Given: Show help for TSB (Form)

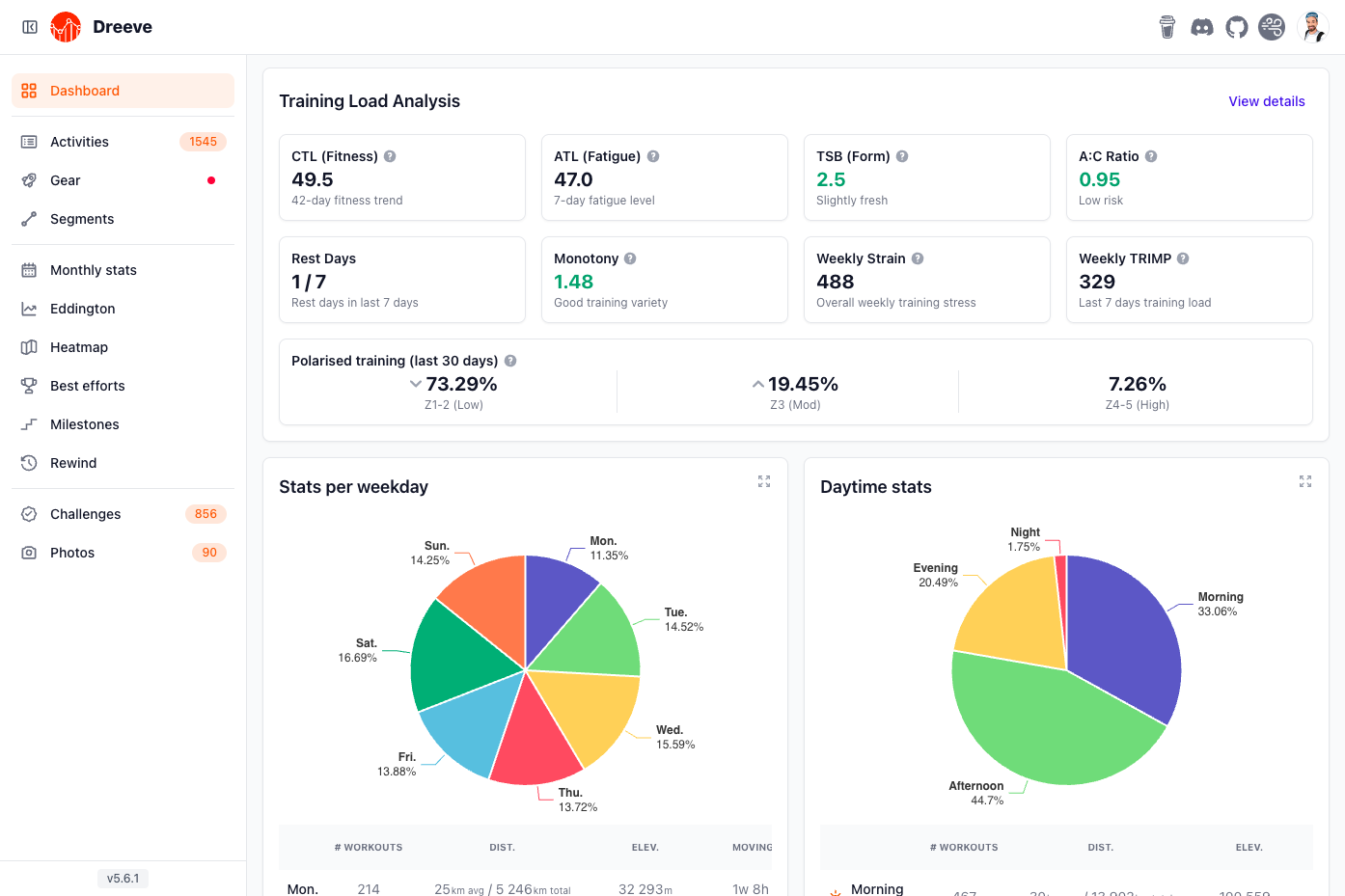Looking at the screenshot, I should 902,156.
